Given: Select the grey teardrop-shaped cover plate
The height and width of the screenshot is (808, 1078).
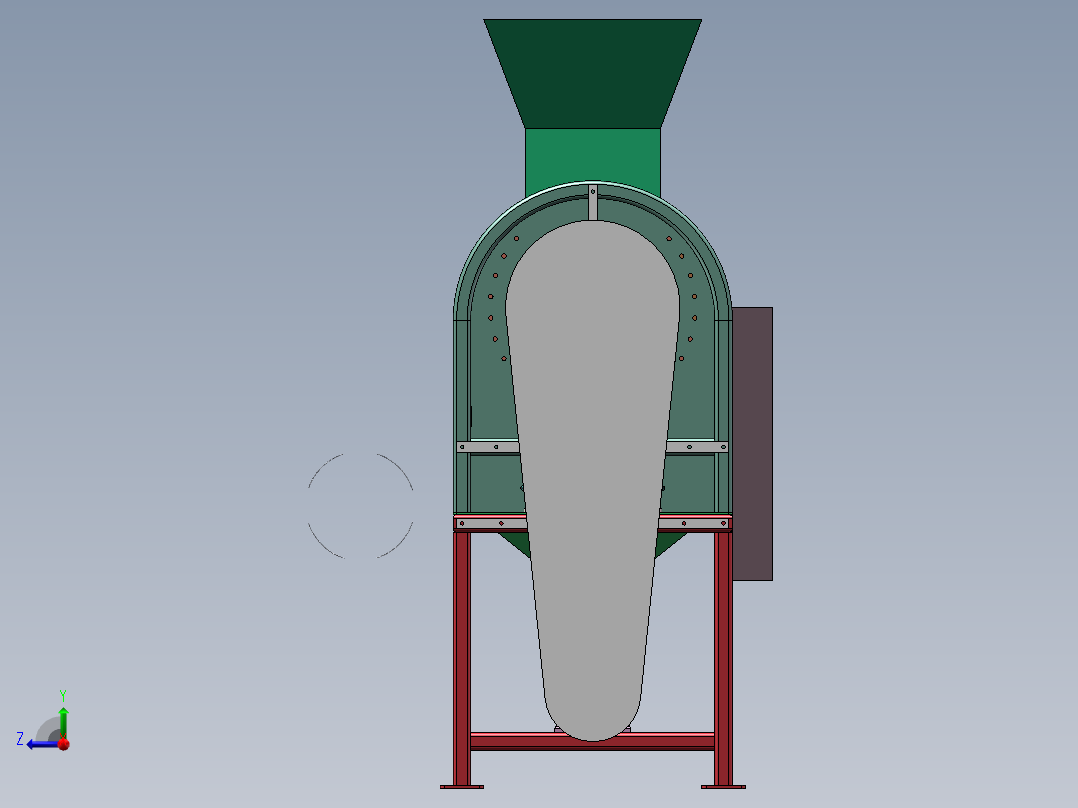Looking at the screenshot, I should (593, 481).
